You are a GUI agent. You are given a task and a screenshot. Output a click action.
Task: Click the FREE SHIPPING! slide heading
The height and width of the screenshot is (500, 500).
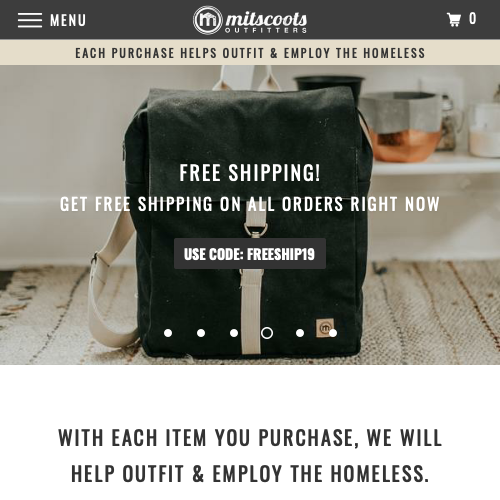pyautogui.click(x=250, y=172)
